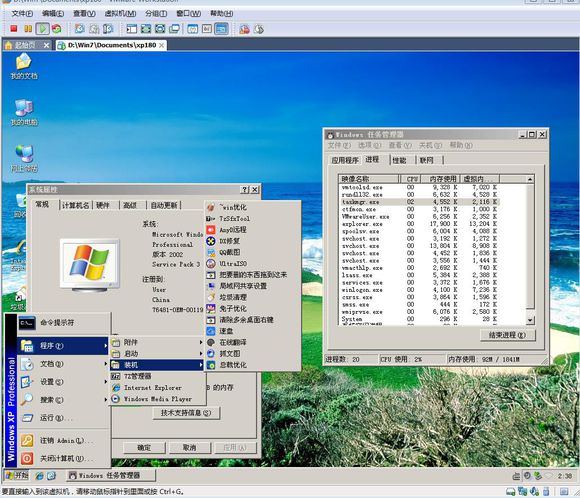Click the Revert to Snapshot toolbar icon
This screenshot has height=498, width=580.
pyautogui.click(x=94, y=28)
